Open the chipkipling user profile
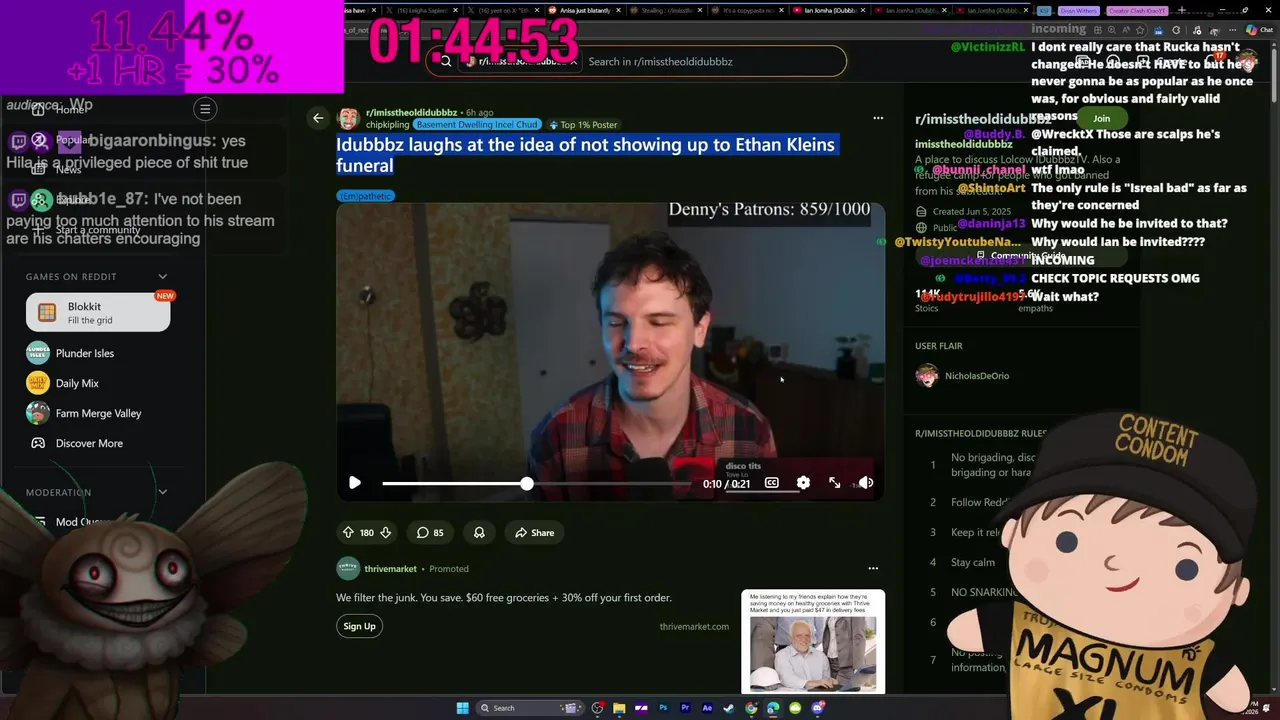 point(387,125)
